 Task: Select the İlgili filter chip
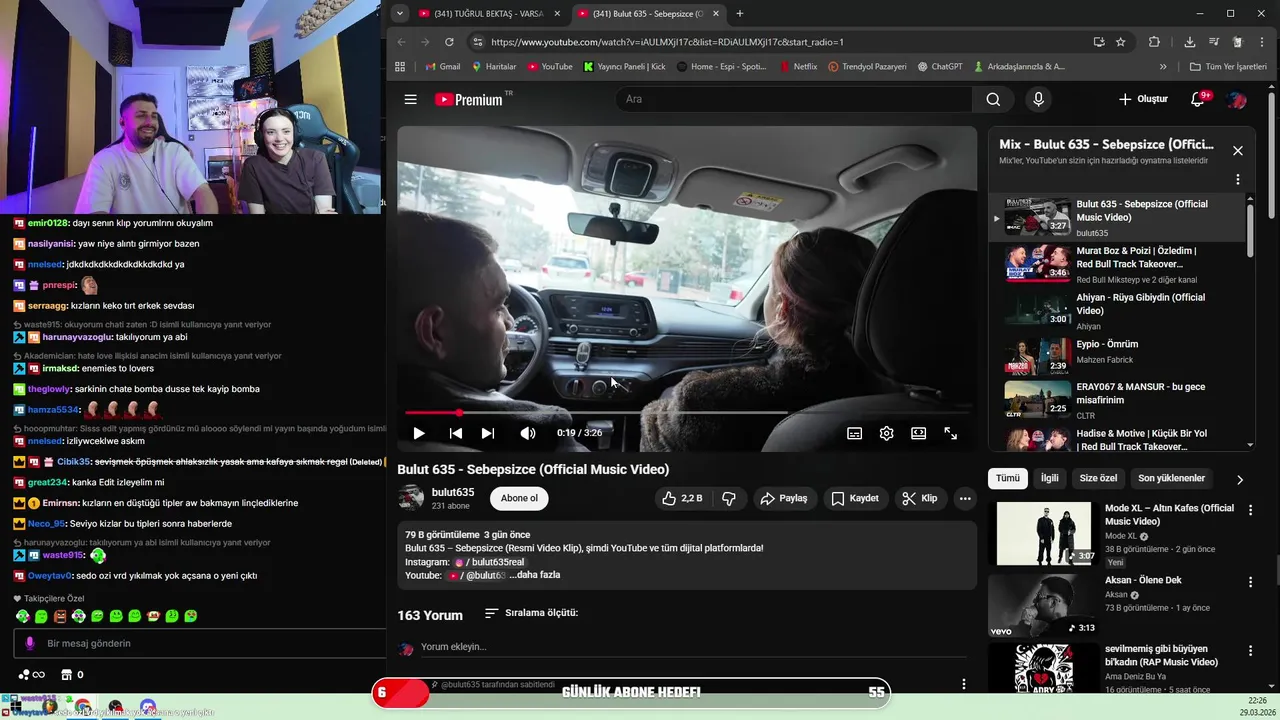click(x=1049, y=478)
